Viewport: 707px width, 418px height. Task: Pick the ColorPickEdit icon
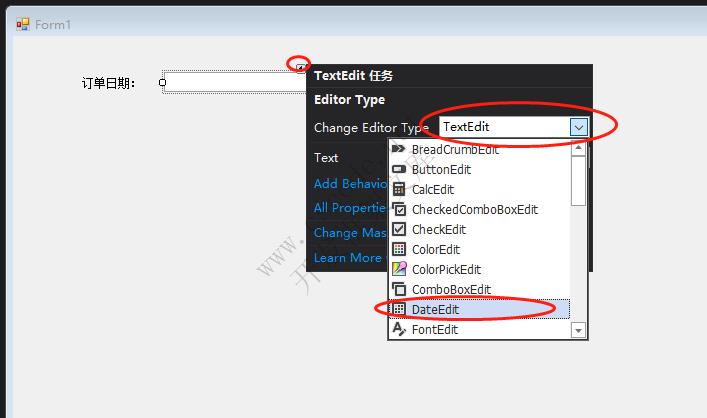coord(399,269)
